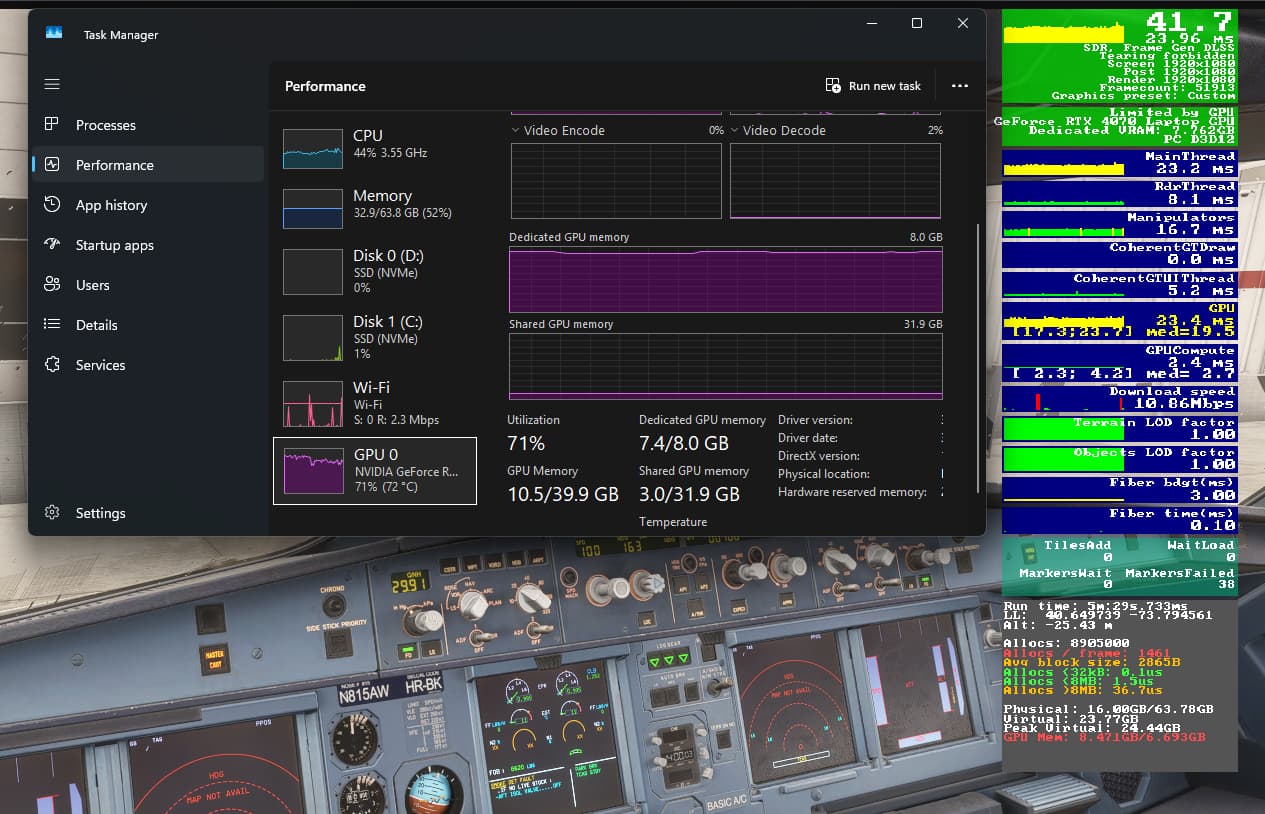The image size is (1265, 814).
Task: Select the Startup apps icon
Action: [x=52, y=244]
